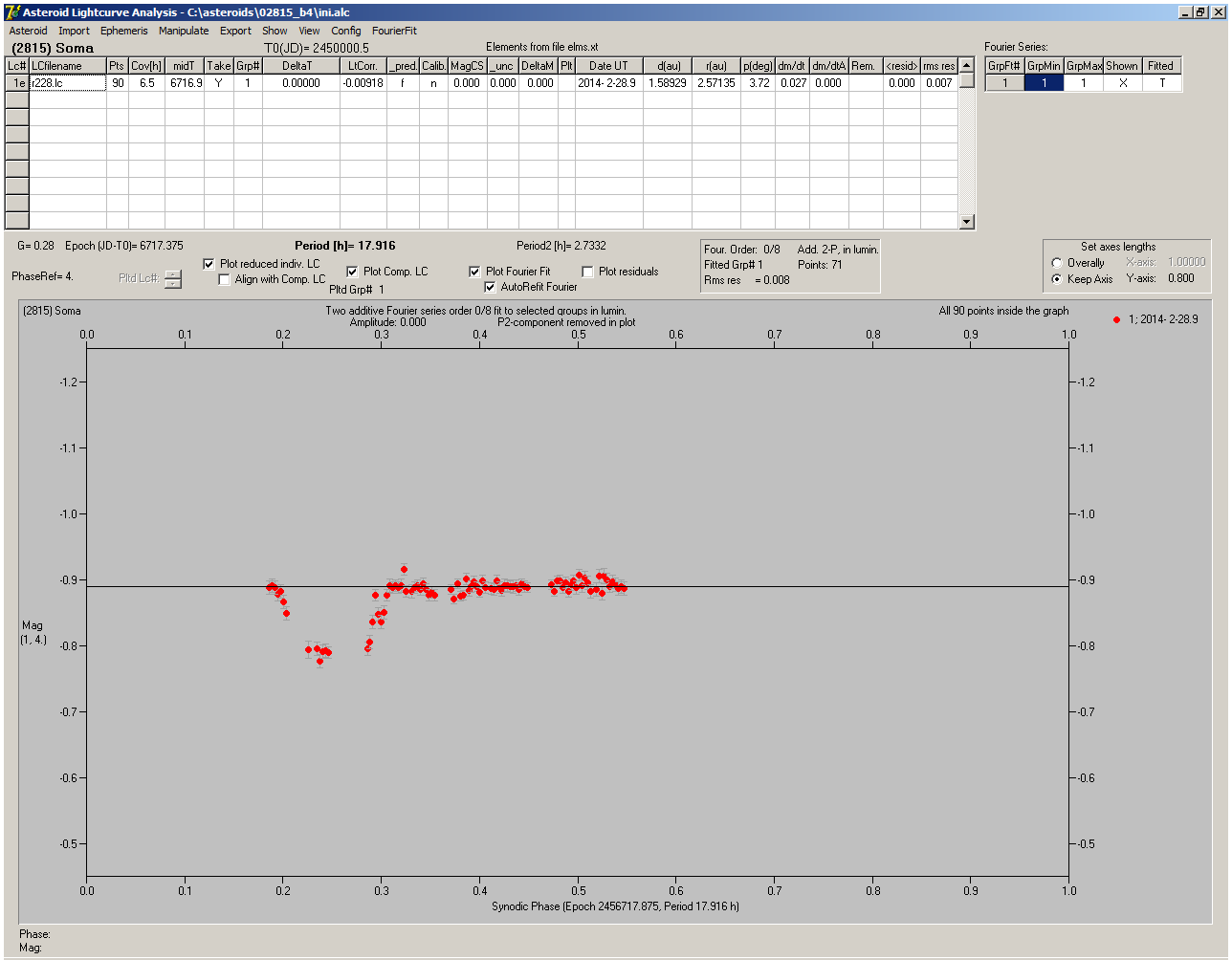The height and width of the screenshot is (960, 1232).
Task: Click the Cov[h] value 6.5 cell
Action: click(146, 83)
